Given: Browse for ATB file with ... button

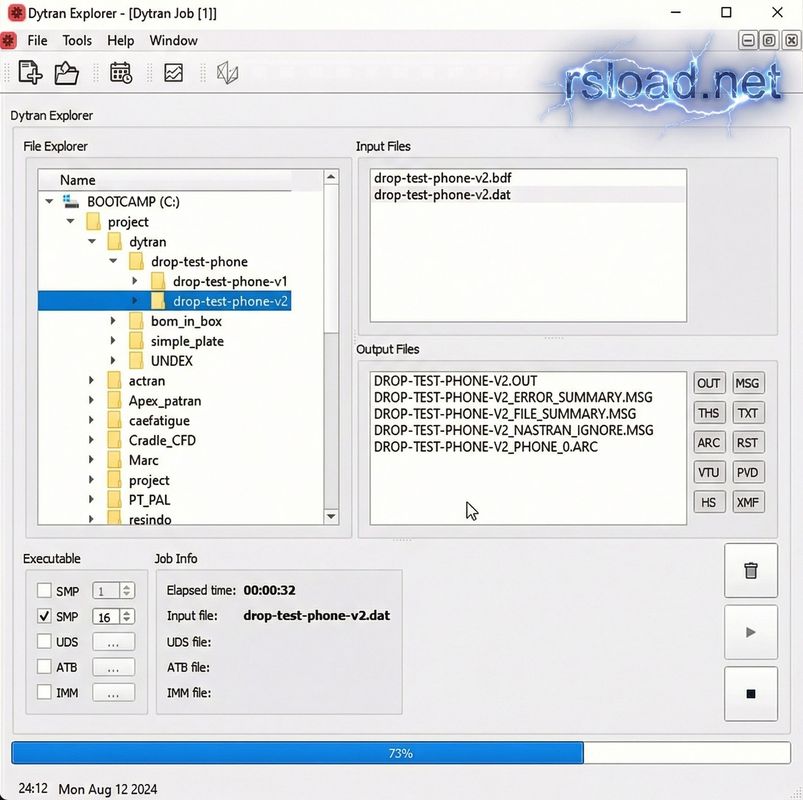Looking at the screenshot, I should pos(113,667).
